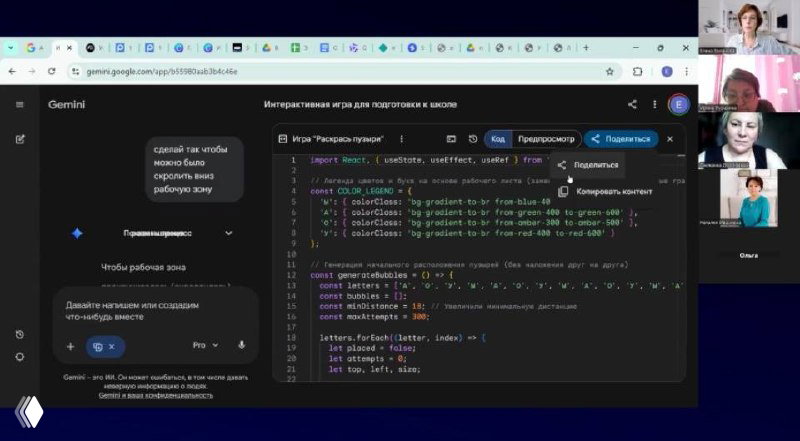Image resolution: width=800 pixels, height=441 pixels.
Task: Go back with the browser back arrow
Action: tap(12, 71)
